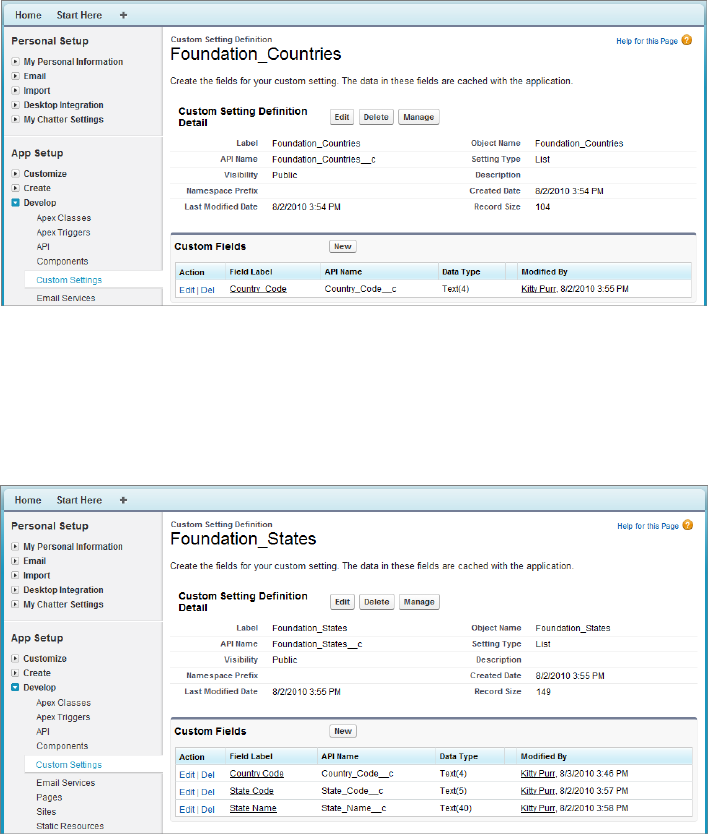Expand Customize node in top sidebar
Screen dimensions: 708x834
[15, 173]
